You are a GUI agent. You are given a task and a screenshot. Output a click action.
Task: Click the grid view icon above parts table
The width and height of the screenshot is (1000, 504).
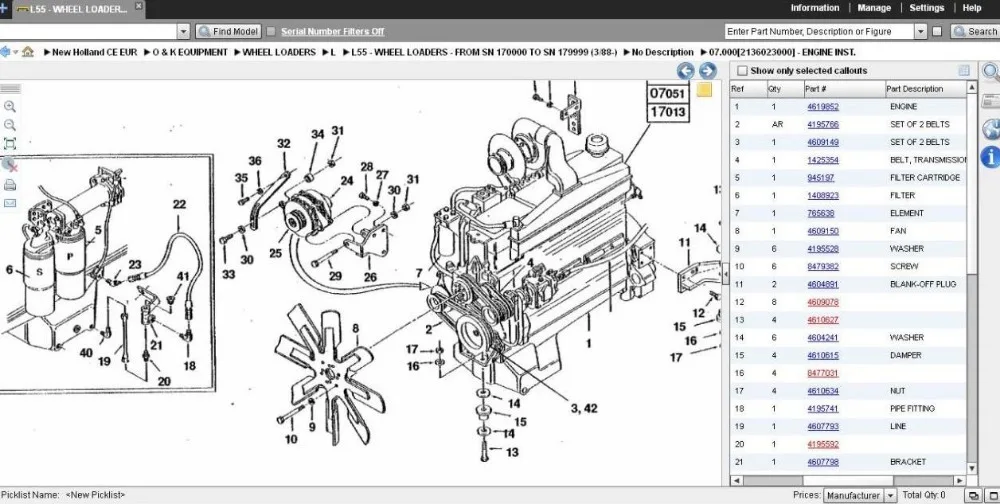pos(964,70)
